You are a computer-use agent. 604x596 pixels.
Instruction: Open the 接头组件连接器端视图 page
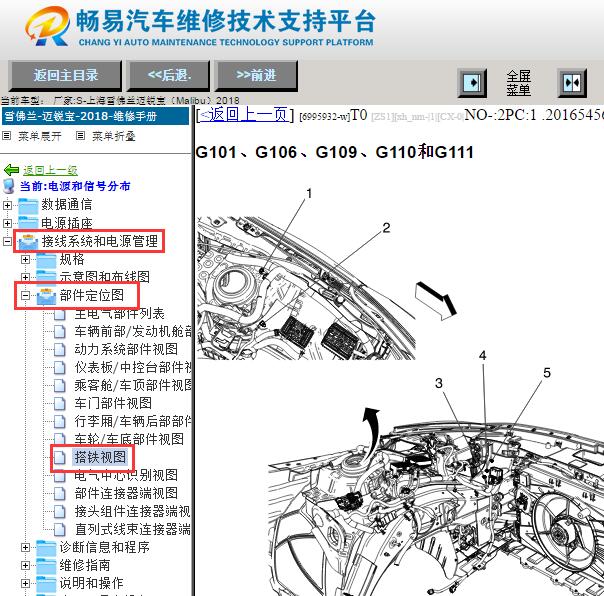pos(133,511)
